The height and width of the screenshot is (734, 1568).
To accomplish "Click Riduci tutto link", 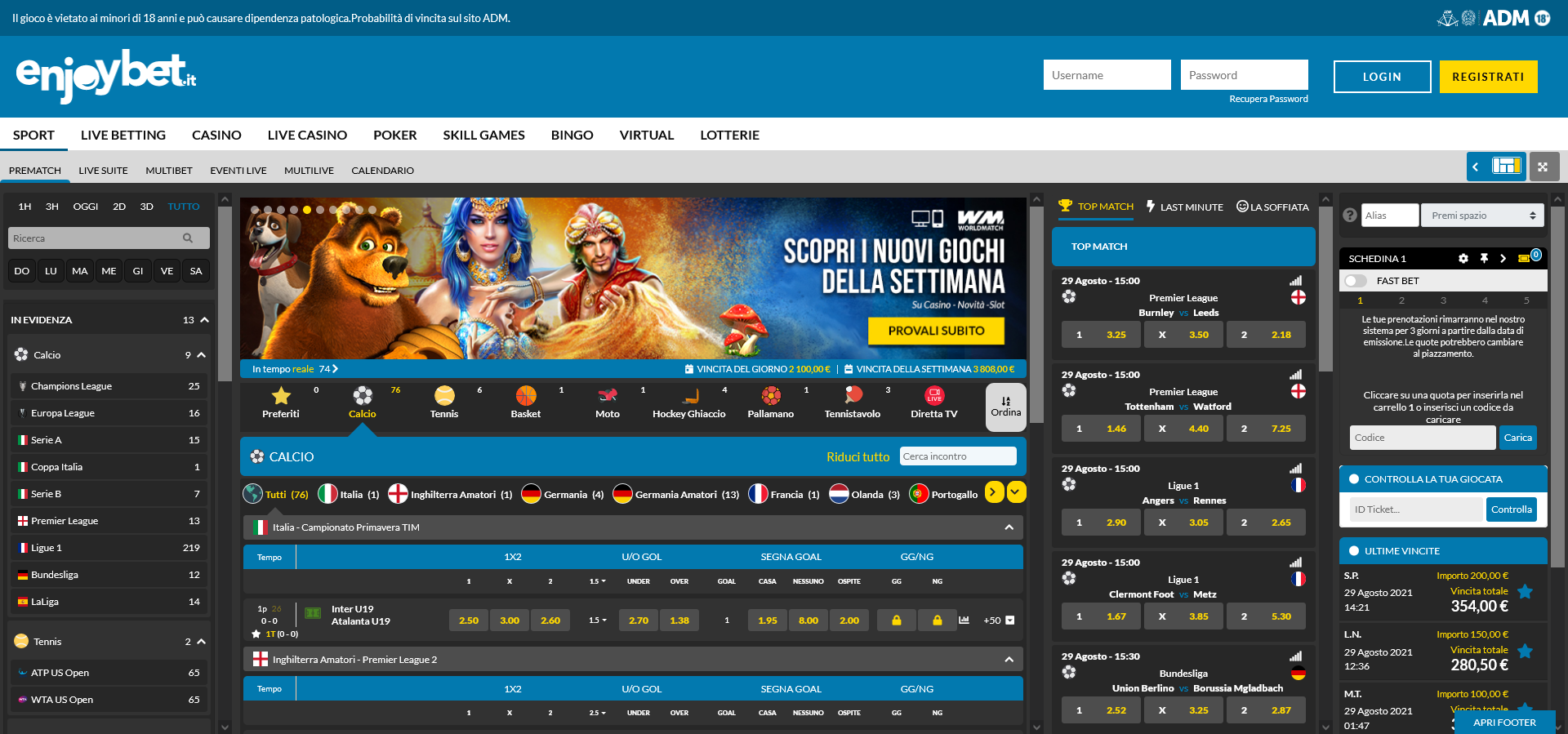I will [x=857, y=457].
